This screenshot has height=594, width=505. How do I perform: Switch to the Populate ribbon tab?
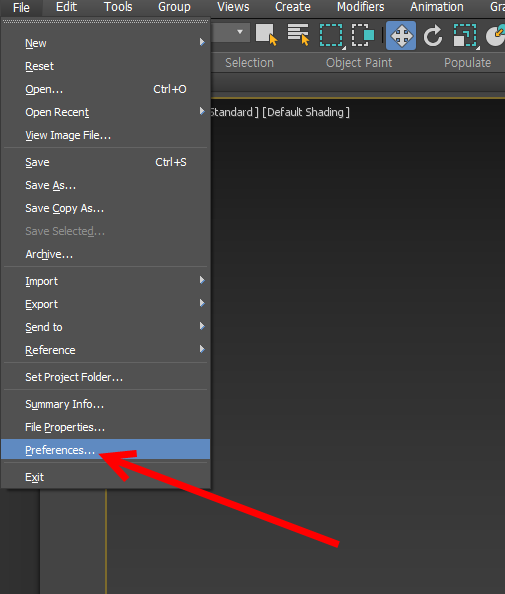(467, 63)
